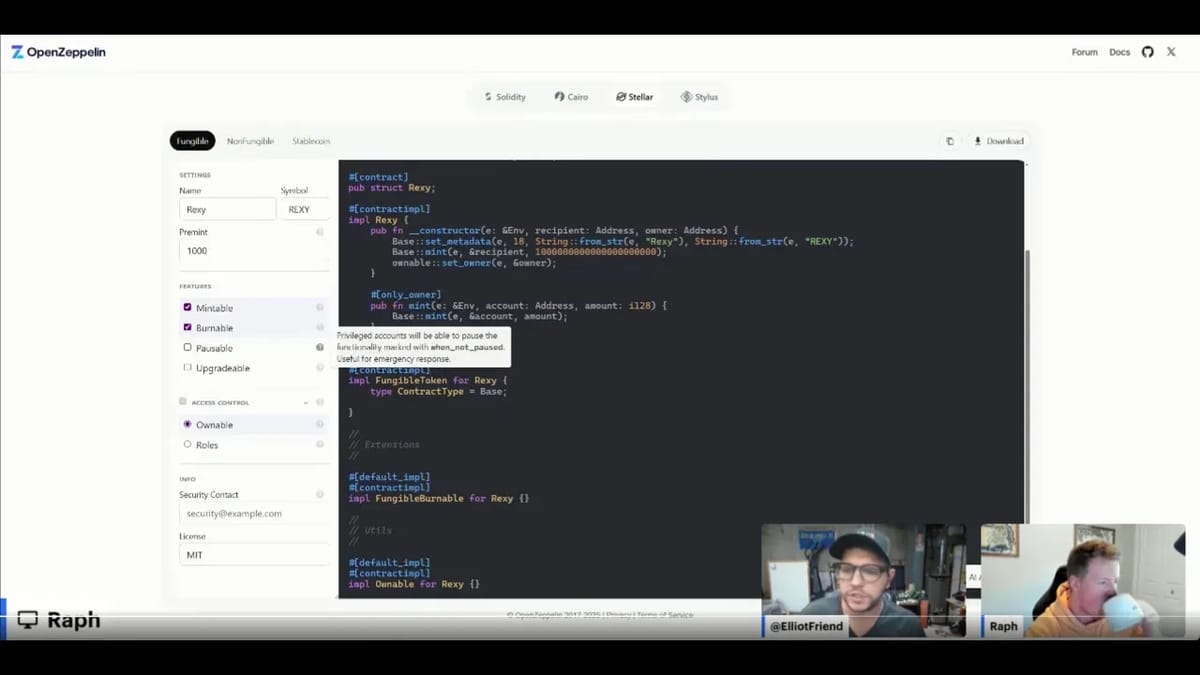
Task: Click the Premint field showing 1000
Action: pyautogui.click(x=254, y=251)
